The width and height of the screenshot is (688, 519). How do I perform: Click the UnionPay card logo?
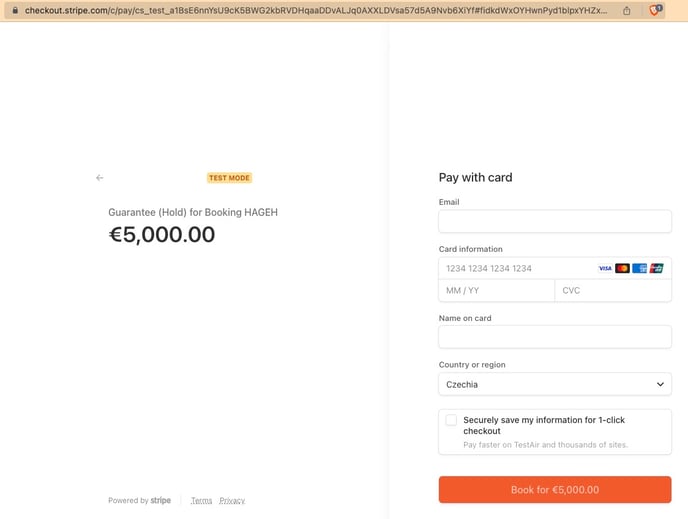point(656,268)
